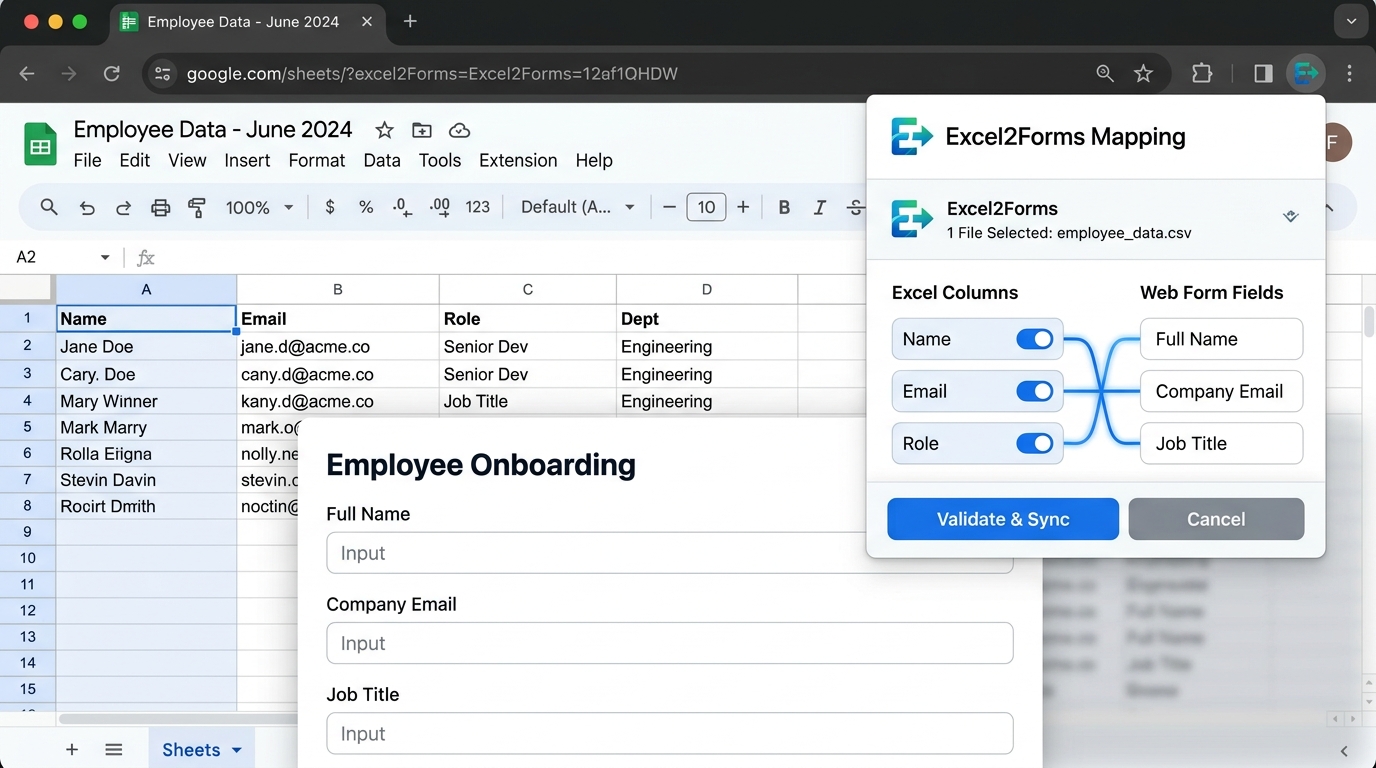Open the Chrome tab search dropdown
The height and width of the screenshot is (768, 1376).
pos(1350,21)
